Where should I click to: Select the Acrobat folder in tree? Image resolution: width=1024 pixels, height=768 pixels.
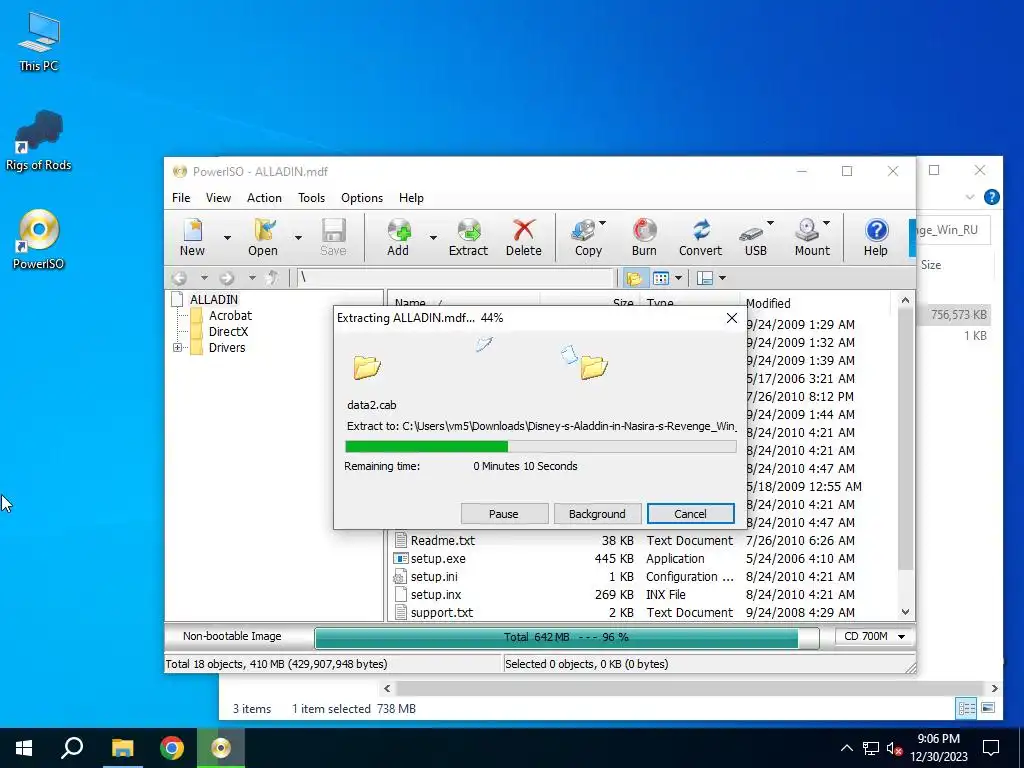point(230,315)
